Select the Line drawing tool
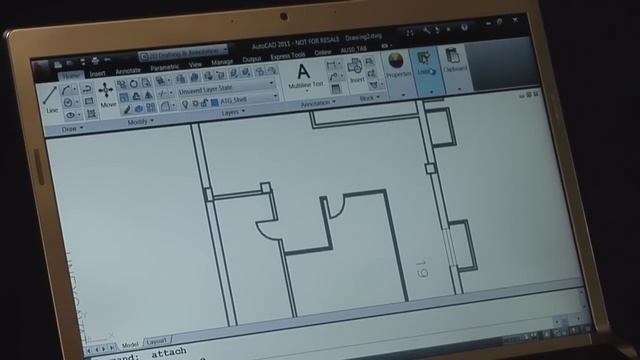Viewport: 640px width, 360px height. [51, 98]
